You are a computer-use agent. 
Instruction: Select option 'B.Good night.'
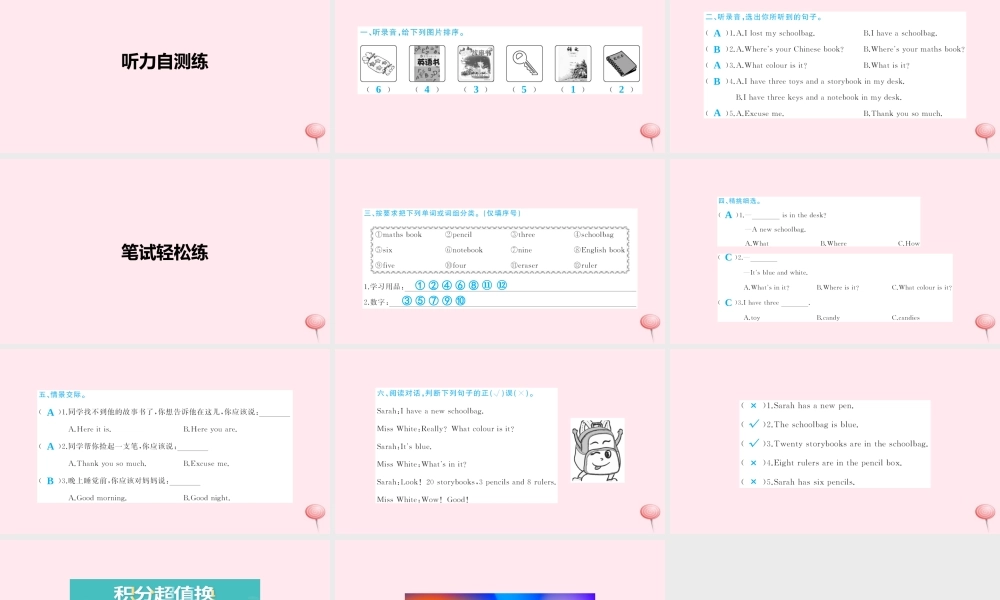click(207, 498)
